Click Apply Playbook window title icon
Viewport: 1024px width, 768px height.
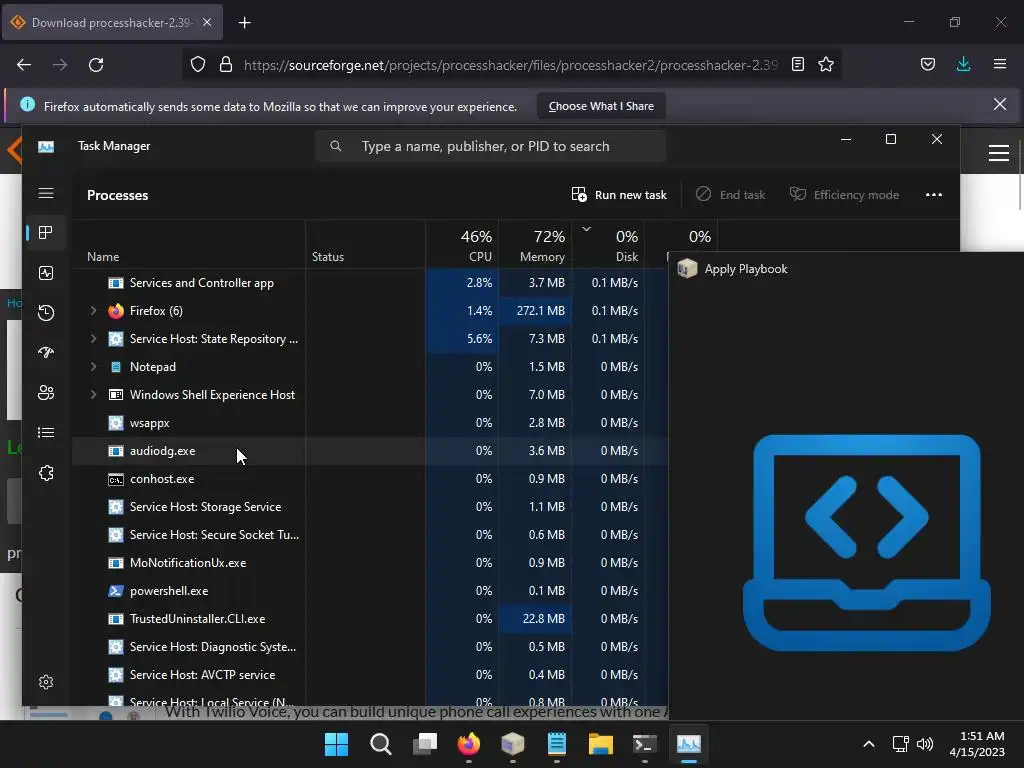click(x=687, y=268)
